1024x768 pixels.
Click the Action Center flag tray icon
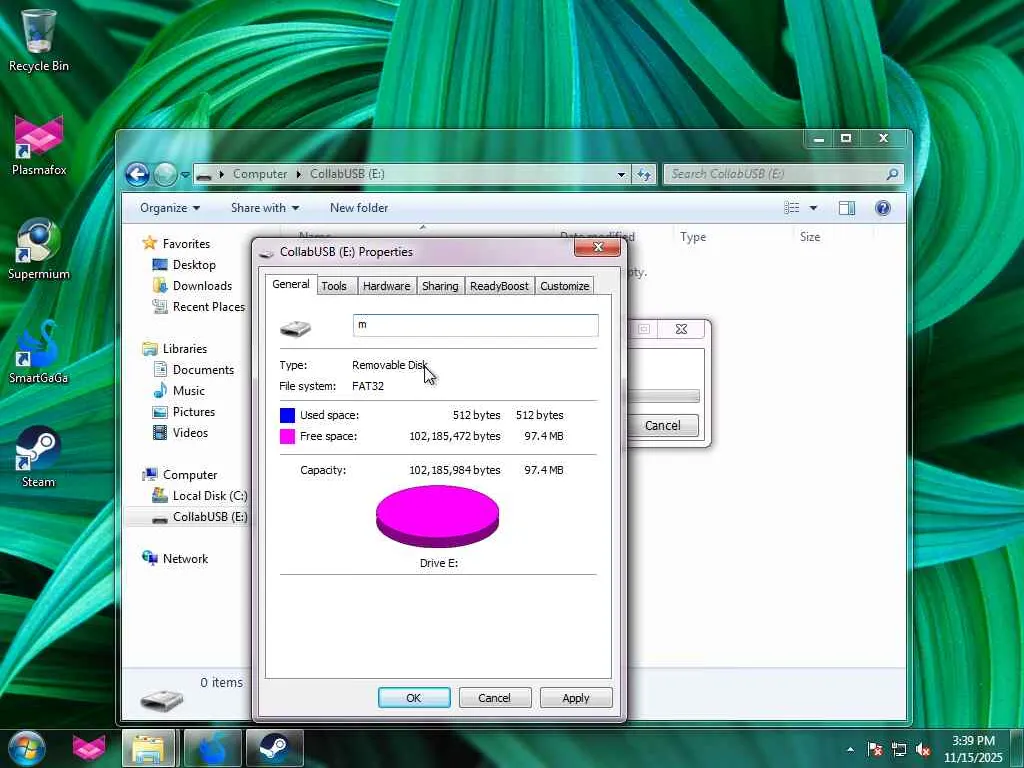coord(875,750)
